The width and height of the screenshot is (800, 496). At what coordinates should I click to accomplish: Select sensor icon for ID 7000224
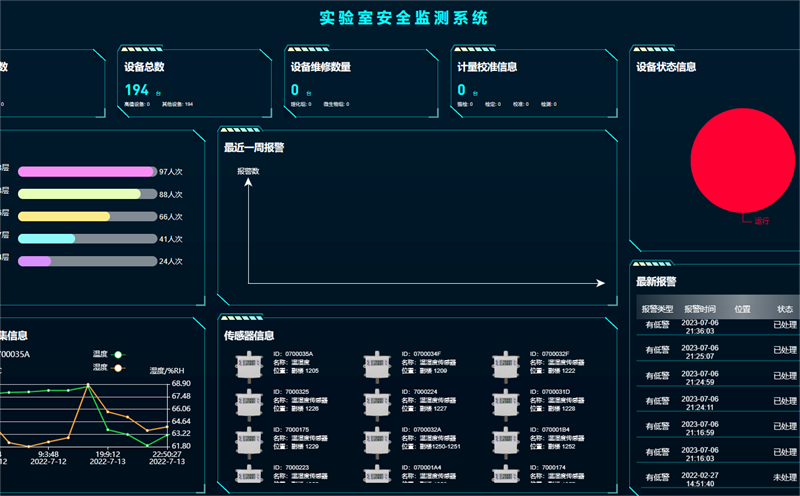376,403
